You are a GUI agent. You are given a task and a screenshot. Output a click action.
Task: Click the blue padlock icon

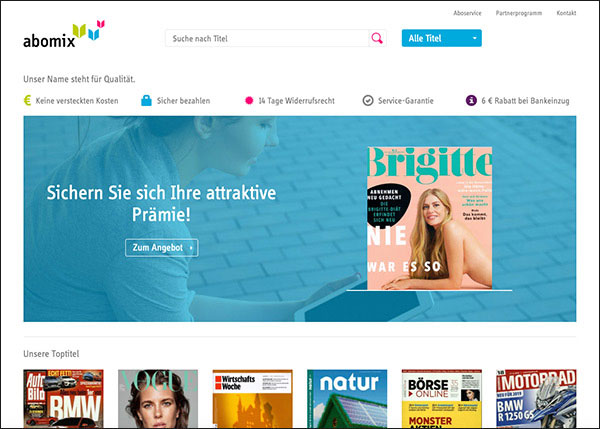tap(146, 100)
